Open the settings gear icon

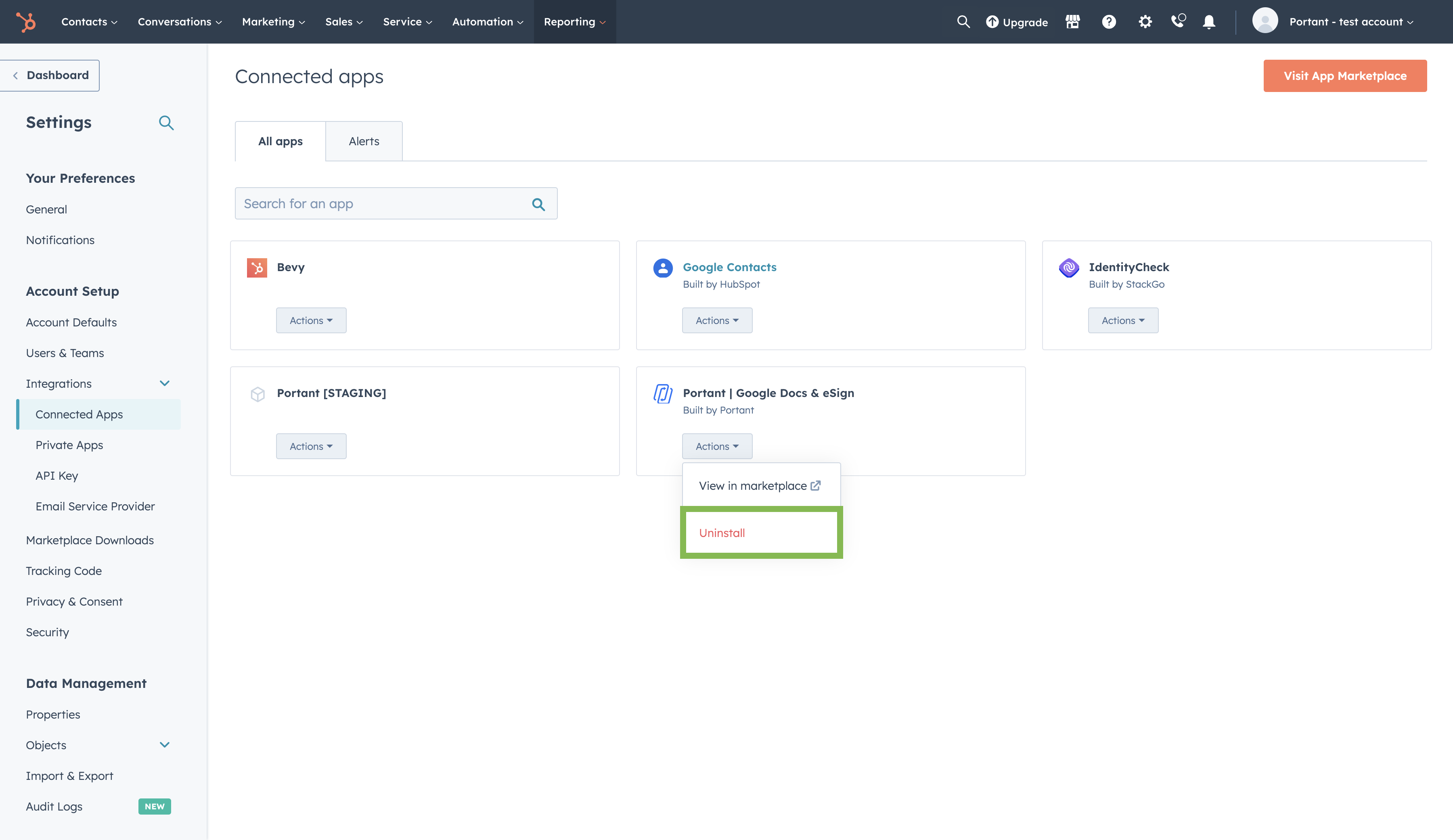click(1145, 22)
